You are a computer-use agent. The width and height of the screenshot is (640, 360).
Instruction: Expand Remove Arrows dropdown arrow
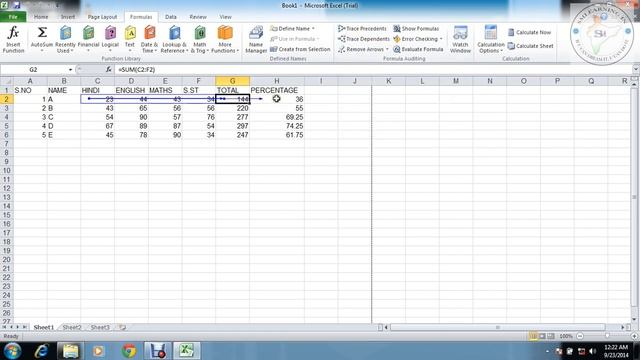pyautogui.click(x=387, y=49)
